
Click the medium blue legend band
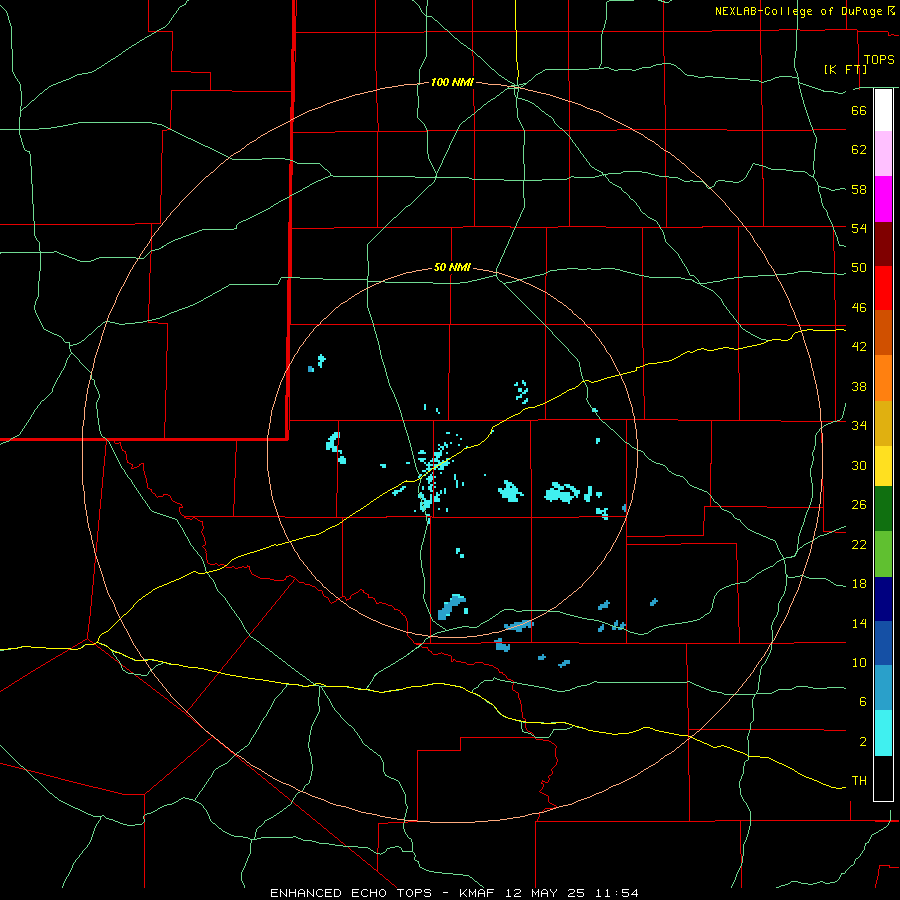tap(883, 643)
